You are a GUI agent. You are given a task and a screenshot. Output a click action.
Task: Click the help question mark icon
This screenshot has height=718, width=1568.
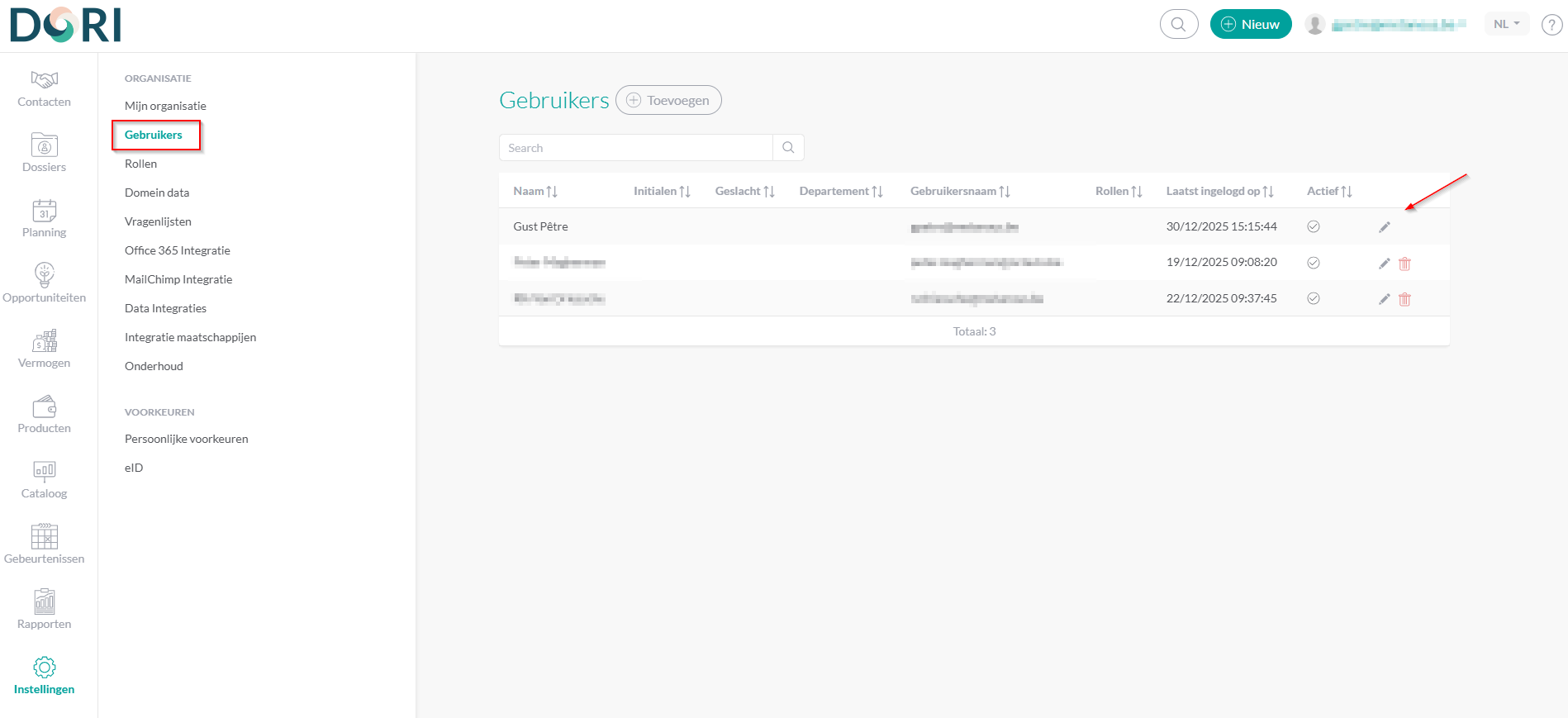pyautogui.click(x=1551, y=25)
